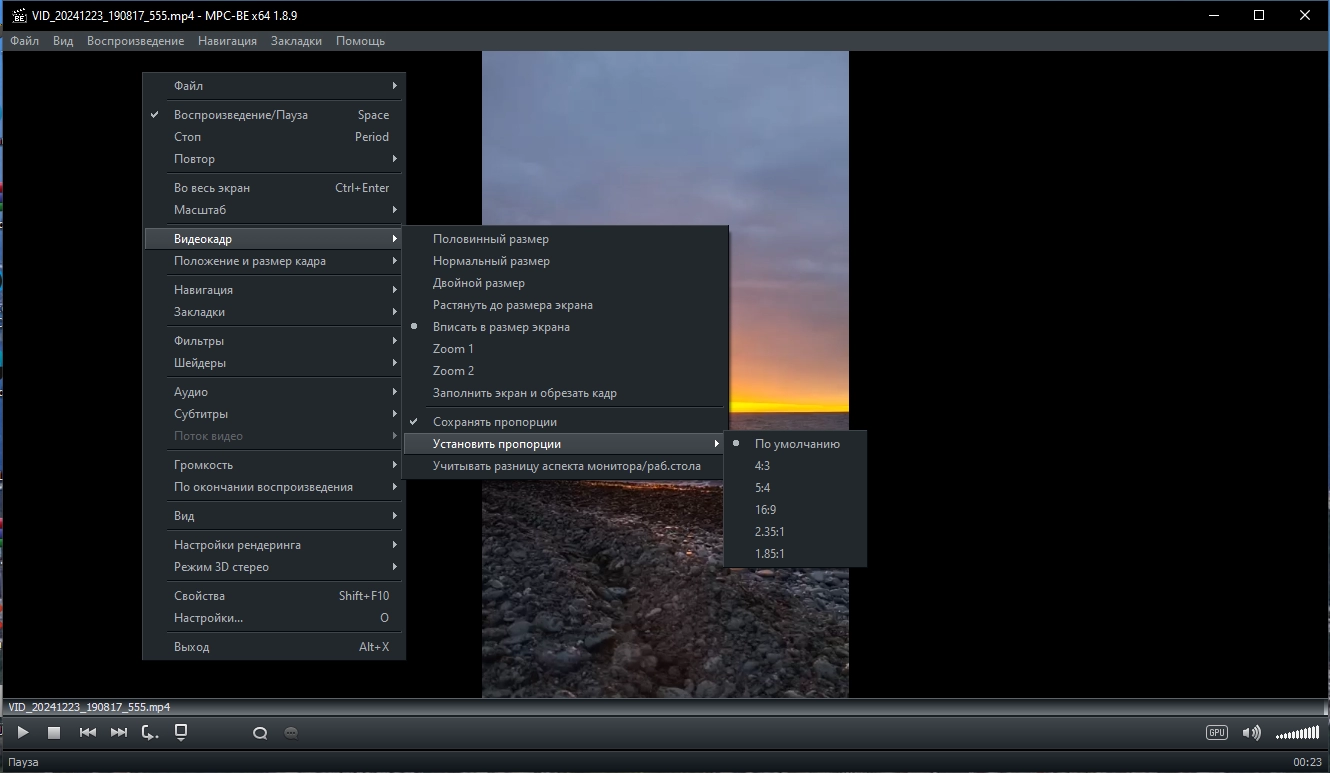Jump to previous file with skip-back icon

click(87, 733)
